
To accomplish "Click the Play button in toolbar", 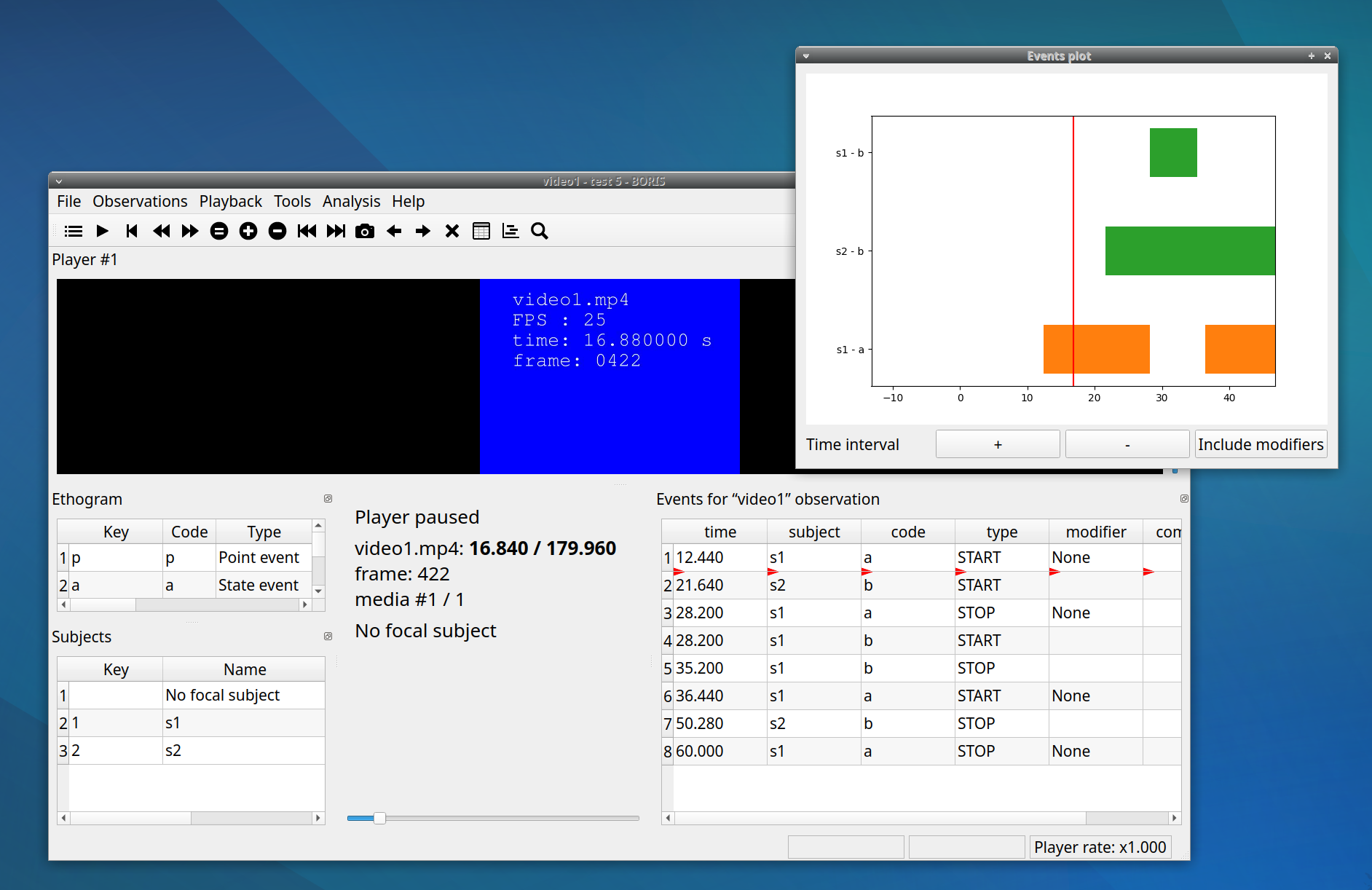I will (x=103, y=231).
